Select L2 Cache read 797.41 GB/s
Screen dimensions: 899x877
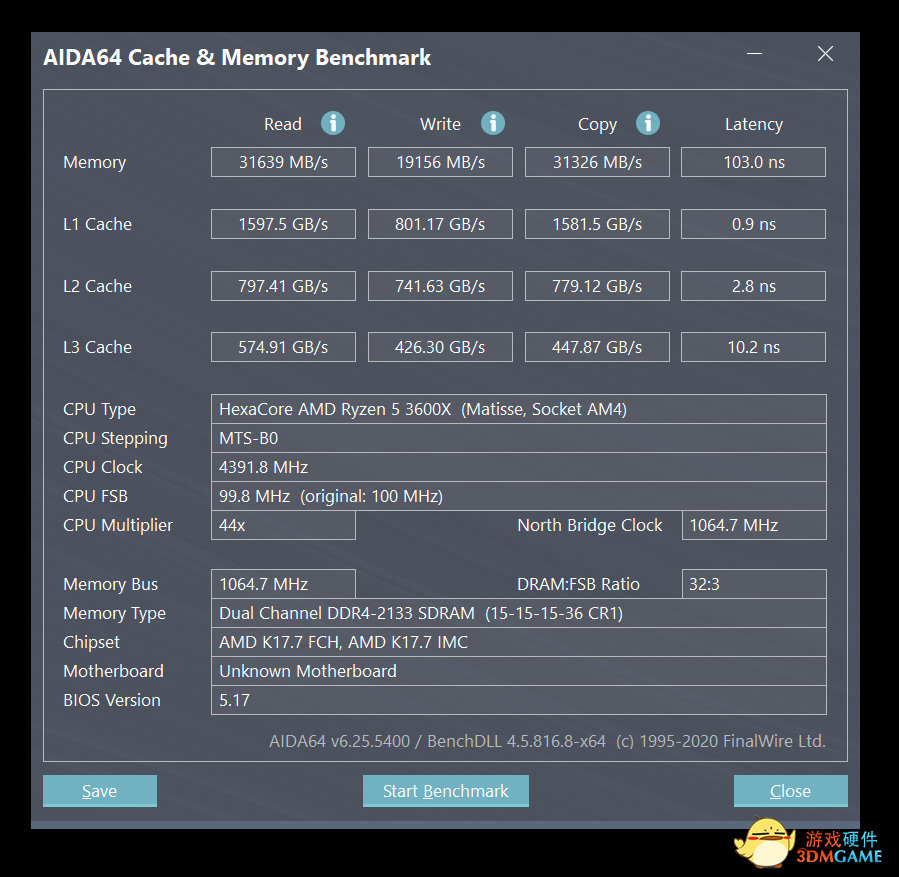point(283,286)
